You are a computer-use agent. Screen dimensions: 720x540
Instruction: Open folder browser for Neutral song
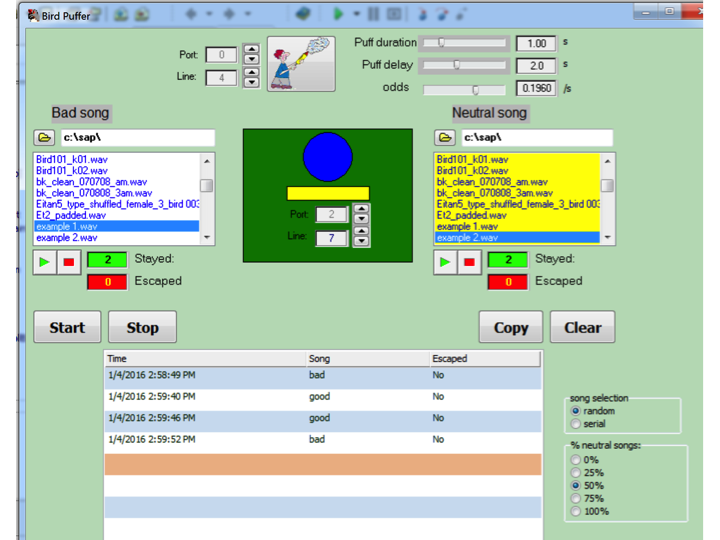pos(446,137)
